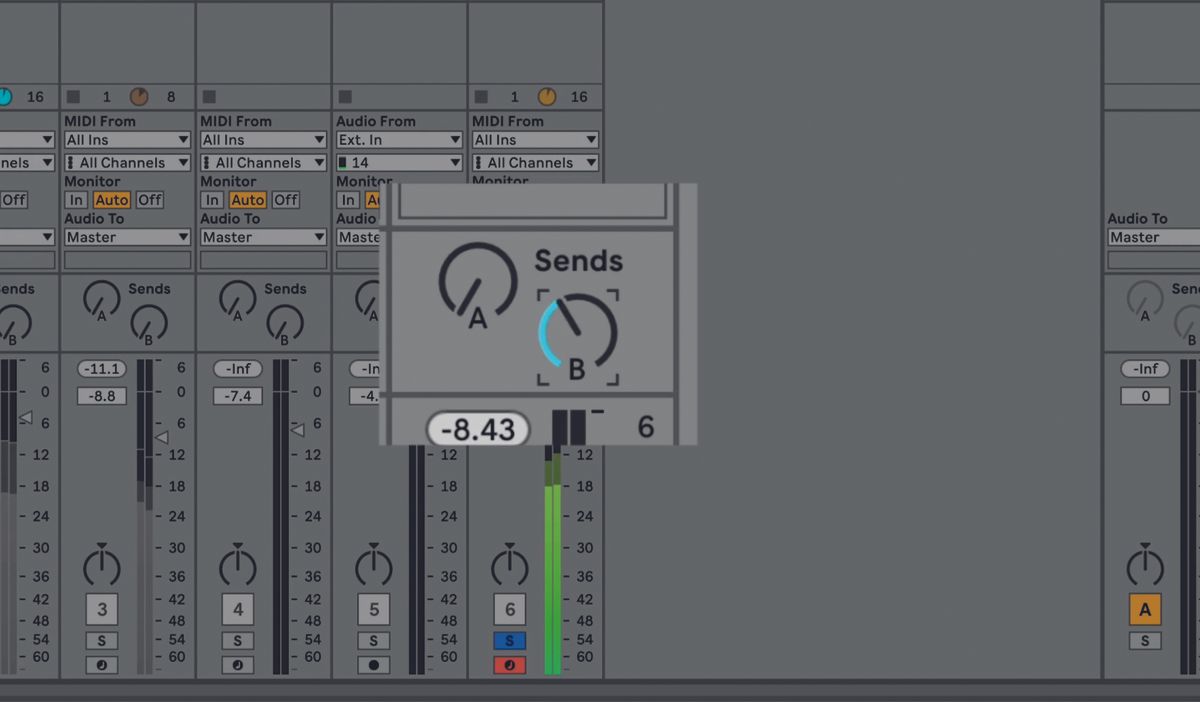1200x702 pixels.
Task: Click the -8.43 send value field
Action: click(476, 429)
